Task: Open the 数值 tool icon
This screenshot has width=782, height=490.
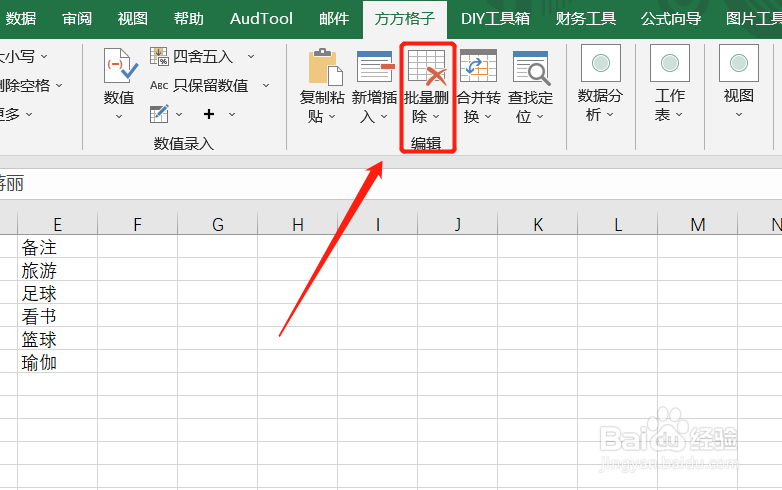Action: [120, 66]
